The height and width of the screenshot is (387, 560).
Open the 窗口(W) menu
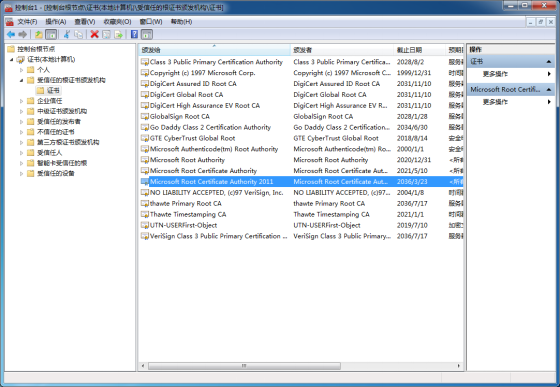click(x=151, y=22)
